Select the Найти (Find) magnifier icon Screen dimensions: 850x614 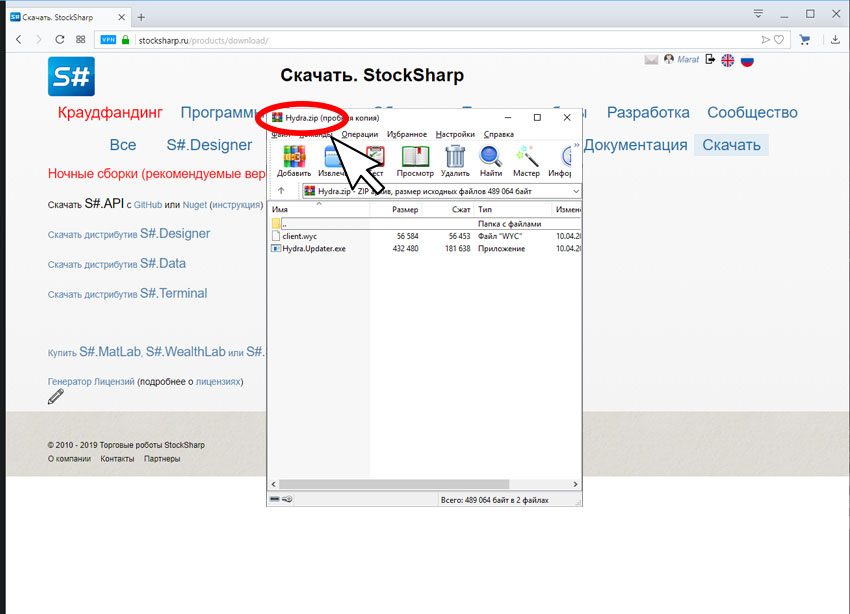[x=491, y=161]
